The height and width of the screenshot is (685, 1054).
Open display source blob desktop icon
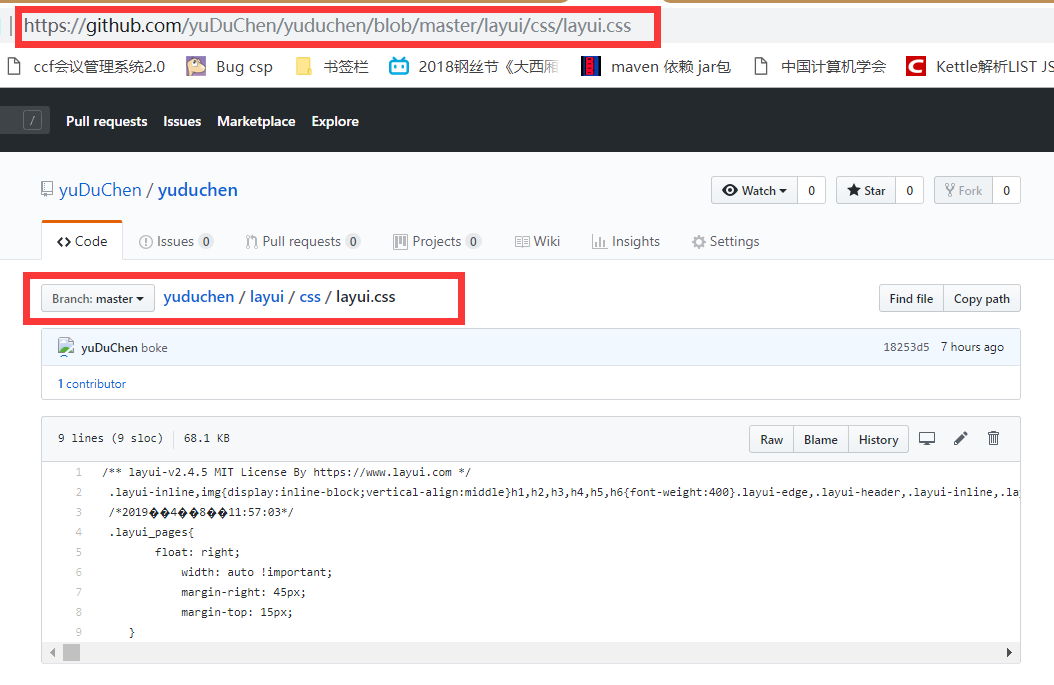pos(927,439)
